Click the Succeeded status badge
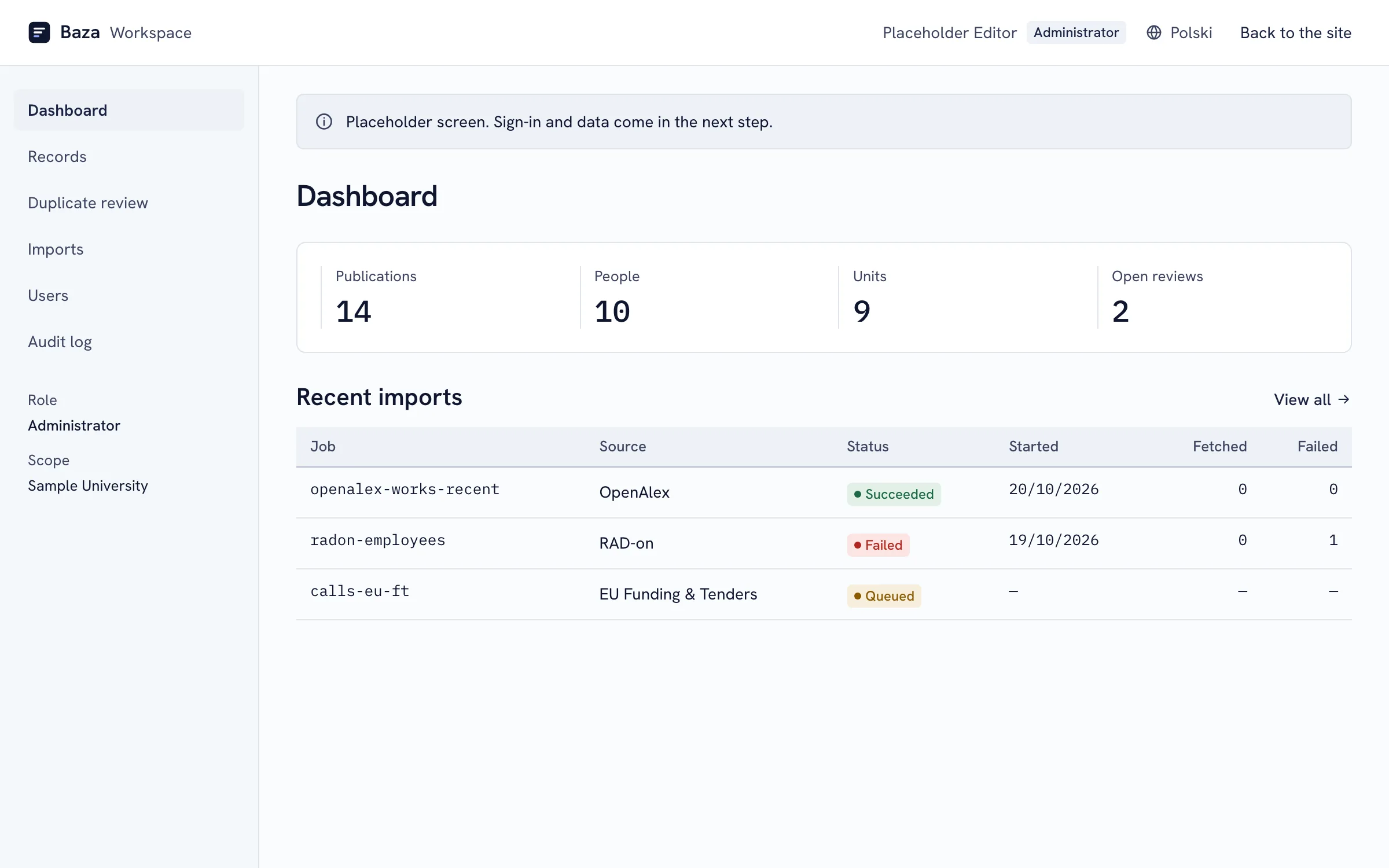The height and width of the screenshot is (868, 1389). click(894, 494)
